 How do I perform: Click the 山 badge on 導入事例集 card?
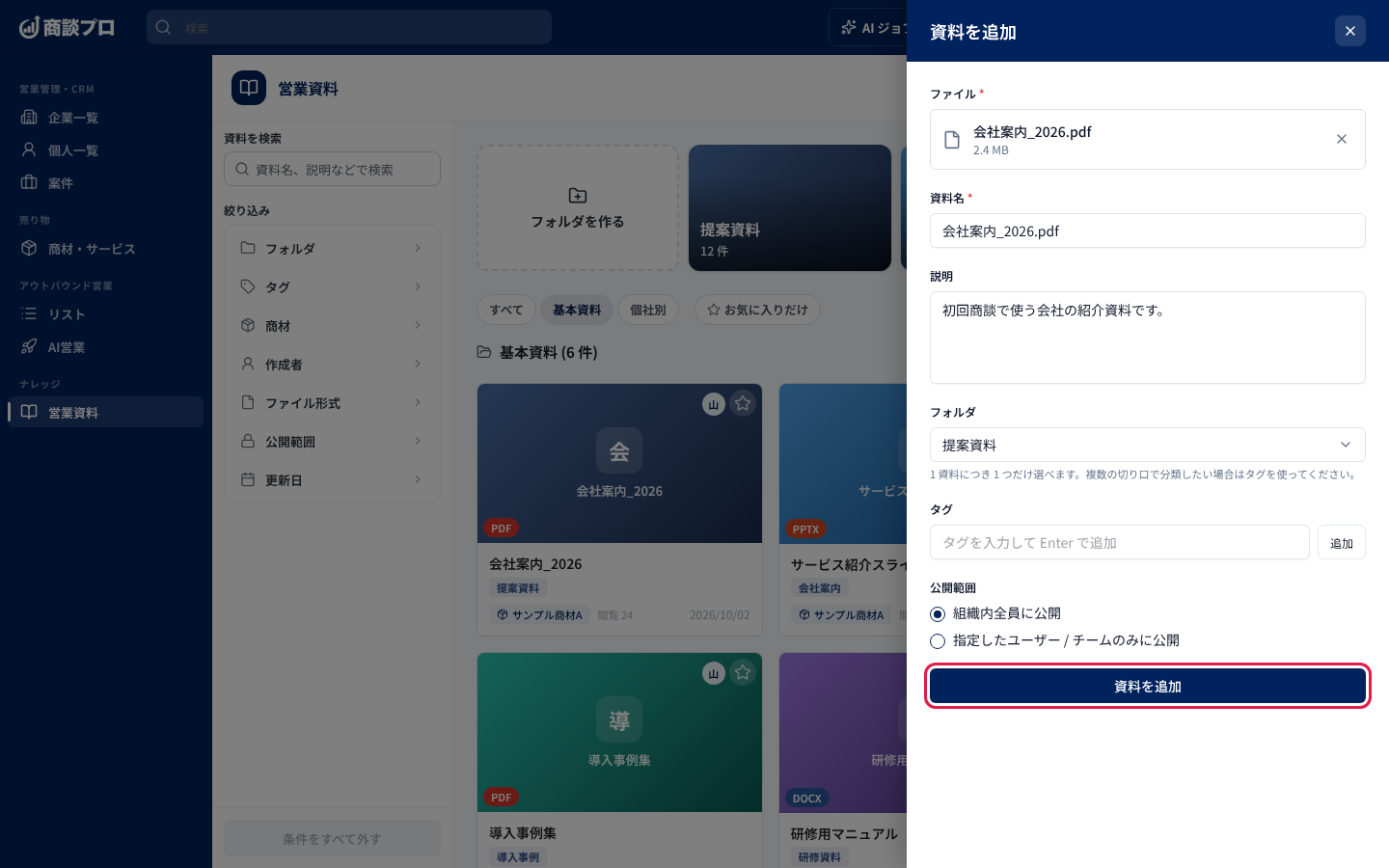click(x=714, y=673)
